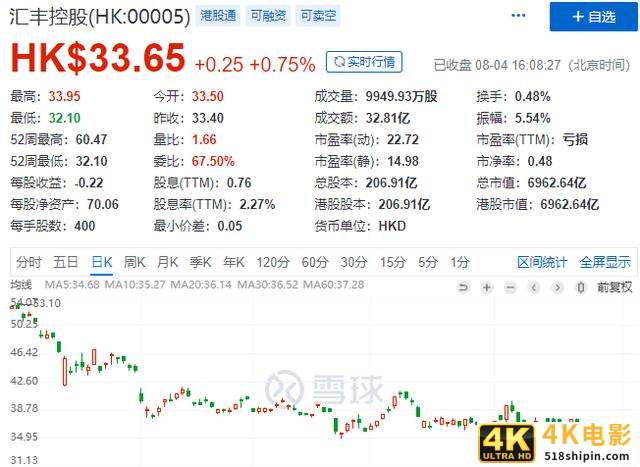Click the 货币单位 HKD value
Viewport: 640px width, 467px height.
[x=392, y=226]
